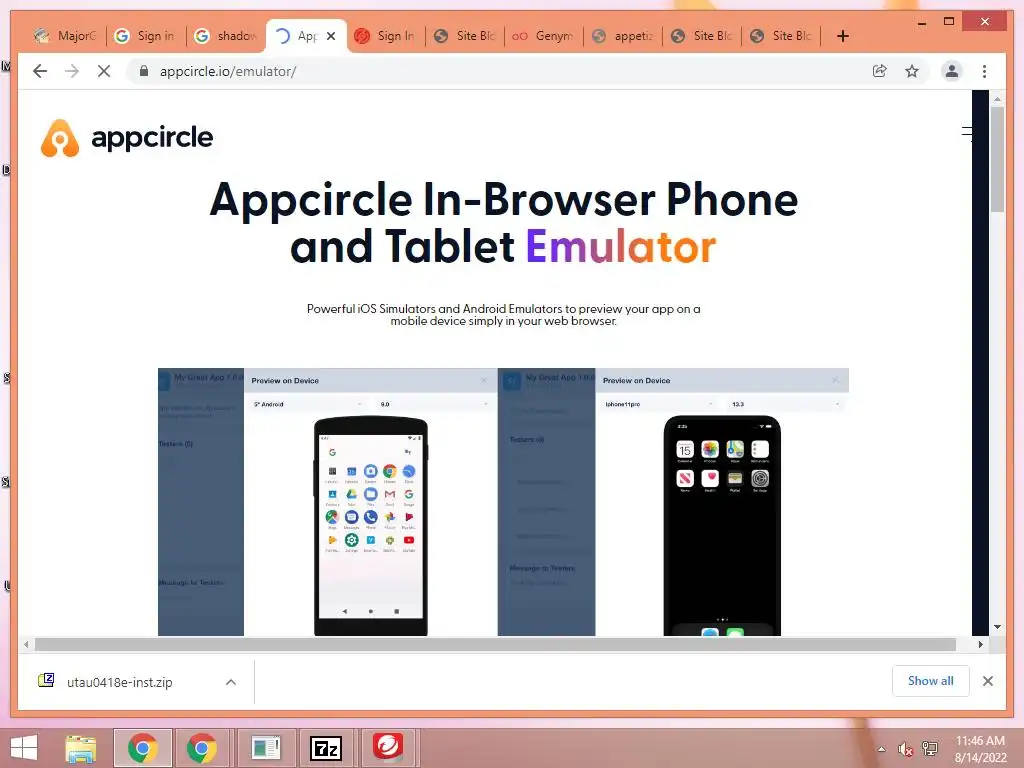Switch to the MajorGeeks tab

(65, 36)
